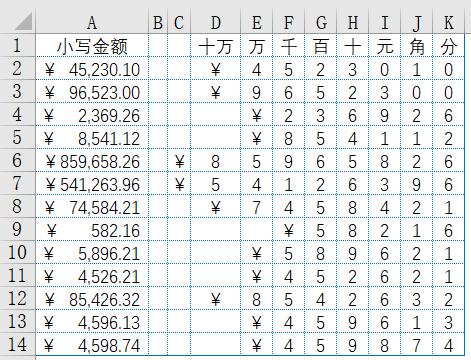Click the 分 header cell
Screen dimensions: 471x360
pos(448,46)
